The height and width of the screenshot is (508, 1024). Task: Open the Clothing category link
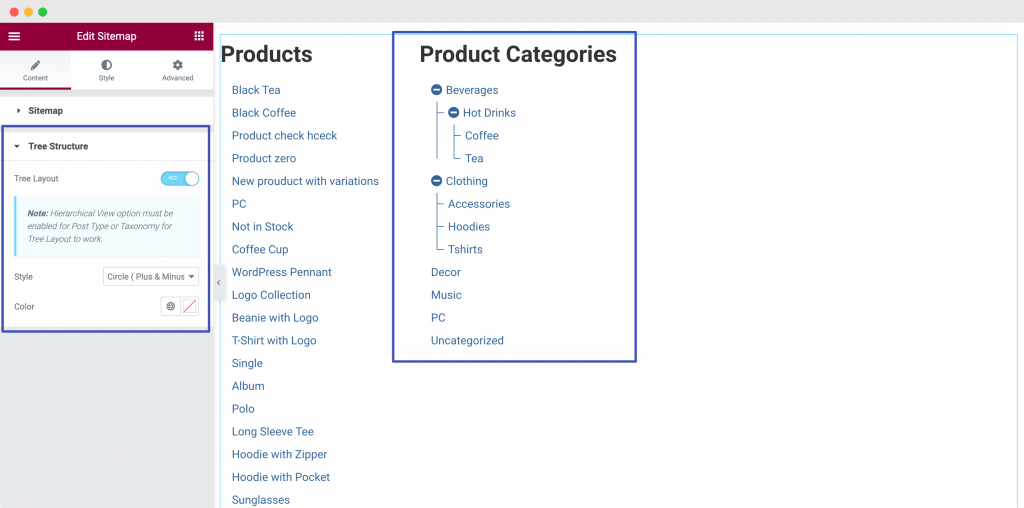click(466, 181)
